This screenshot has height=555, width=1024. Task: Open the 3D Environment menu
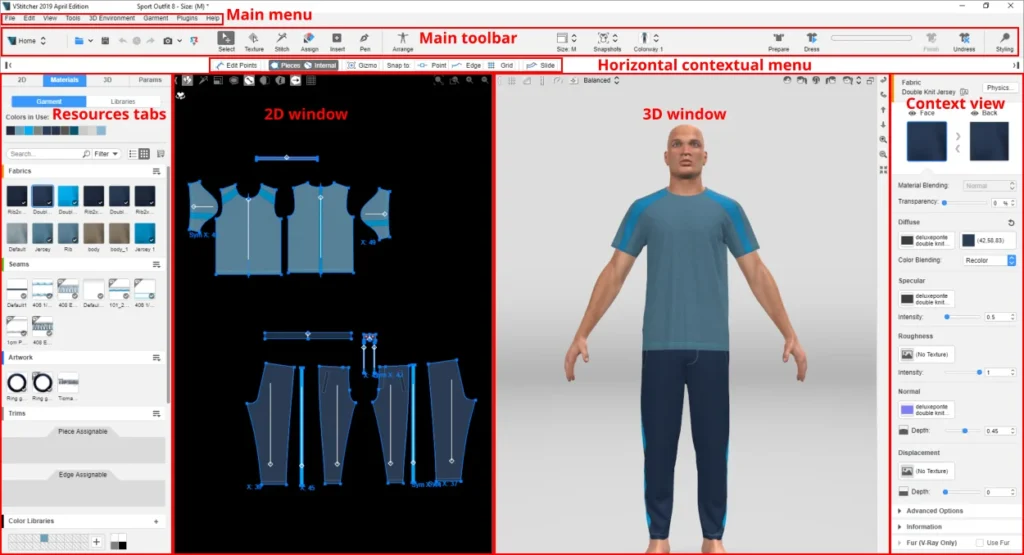(x=111, y=18)
